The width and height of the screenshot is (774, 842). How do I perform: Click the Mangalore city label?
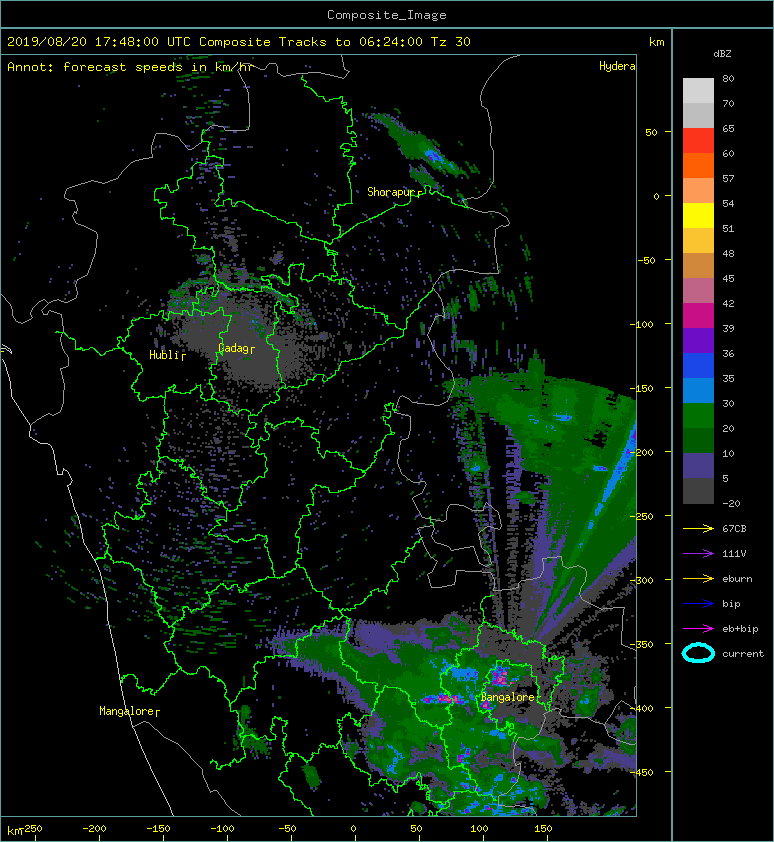pos(127,712)
